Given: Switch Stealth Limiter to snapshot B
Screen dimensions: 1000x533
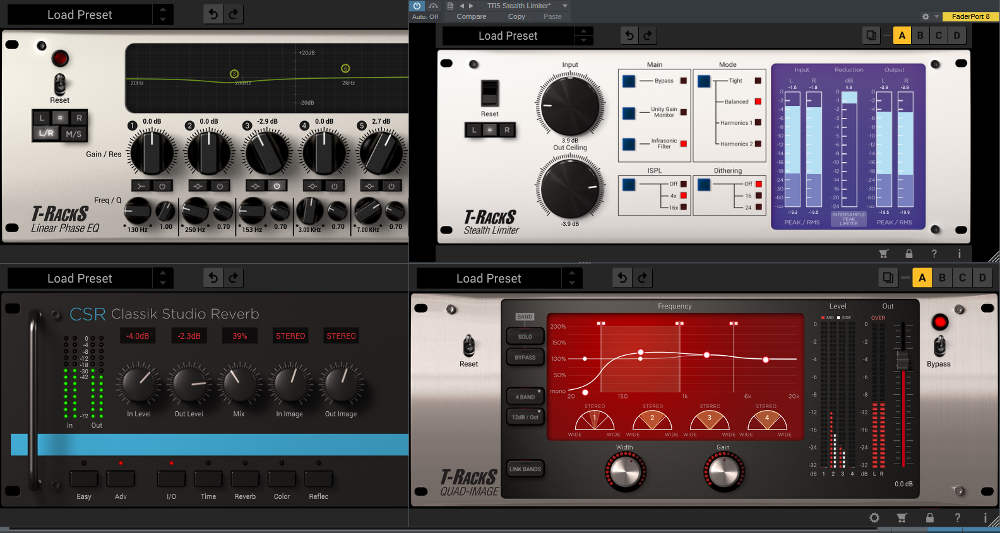Looking at the screenshot, I should (920, 36).
